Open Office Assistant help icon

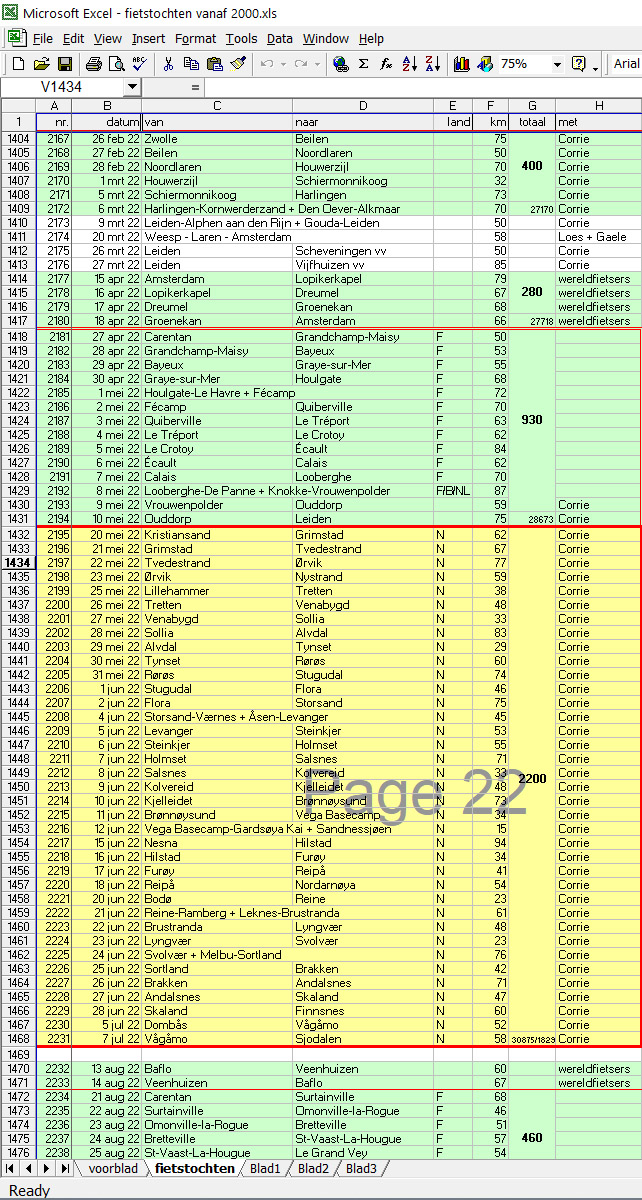578,64
